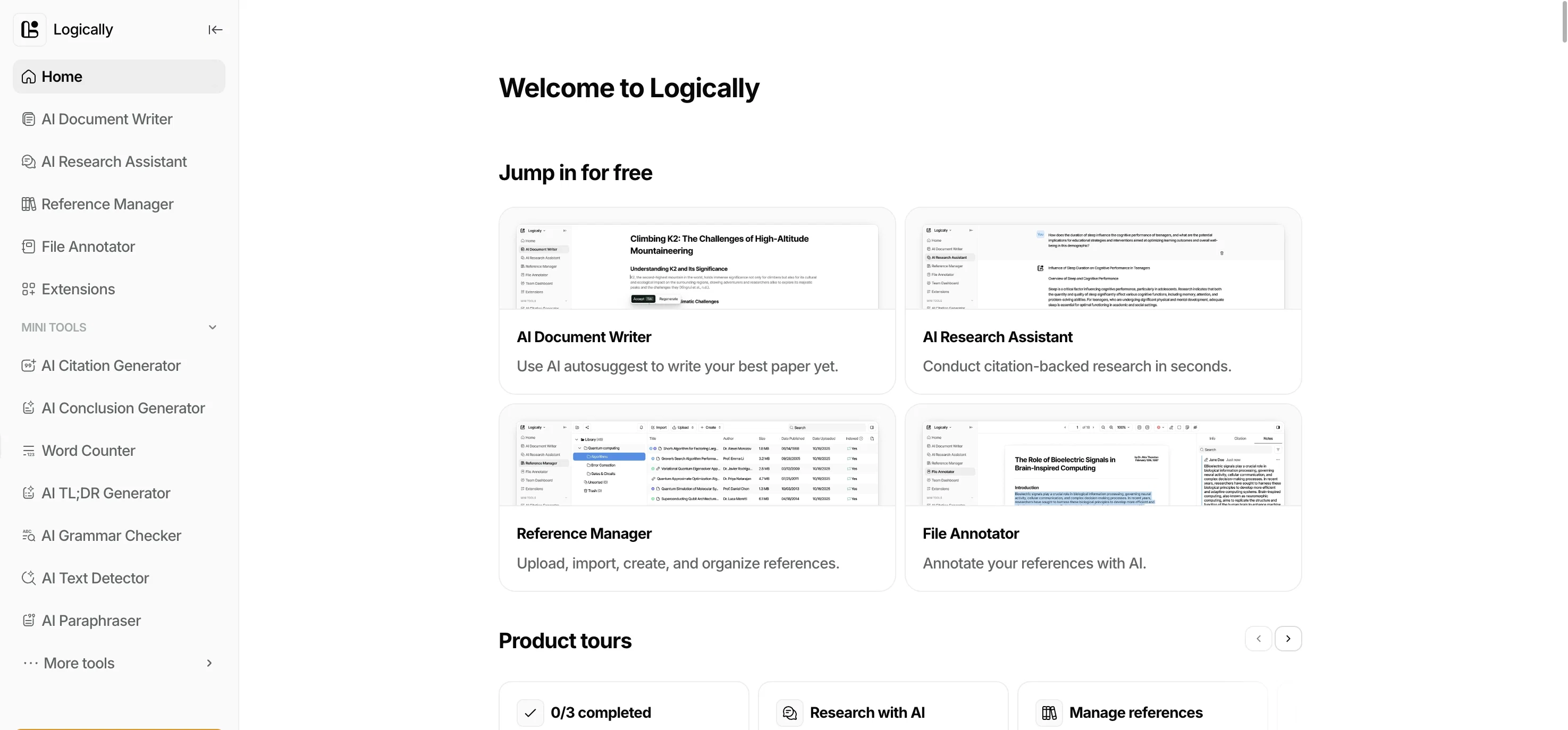Open the AI Paraphraser tool

[119, 621]
